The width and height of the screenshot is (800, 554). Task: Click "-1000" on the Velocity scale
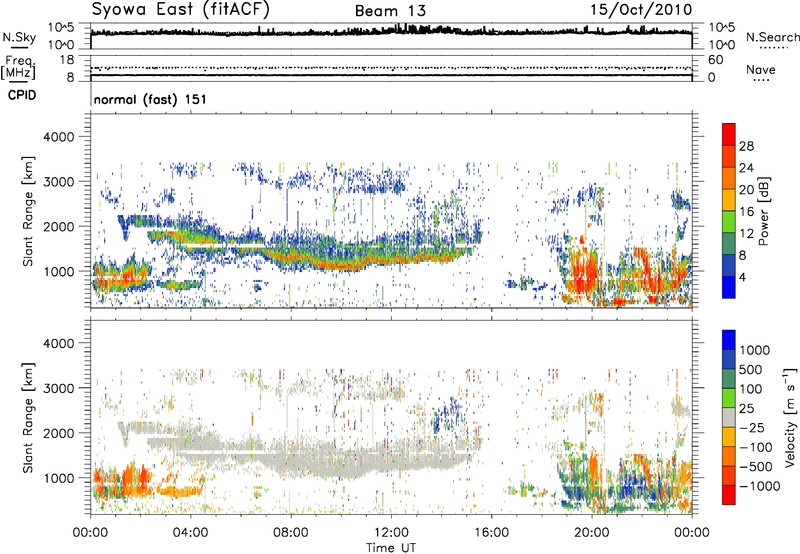pyautogui.click(x=760, y=486)
